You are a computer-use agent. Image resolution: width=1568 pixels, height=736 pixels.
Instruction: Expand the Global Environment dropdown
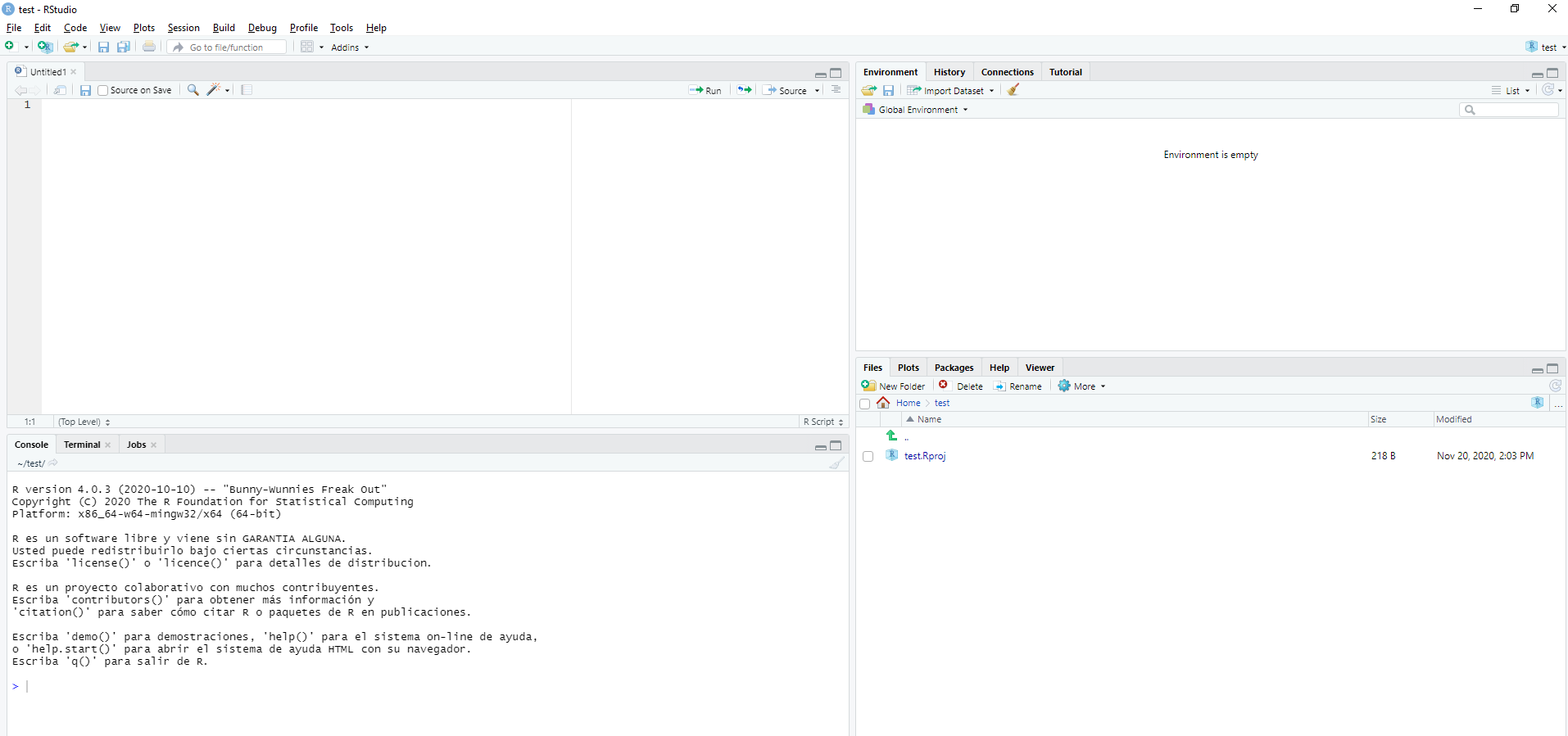pyautogui.click(x=918, y=110)
